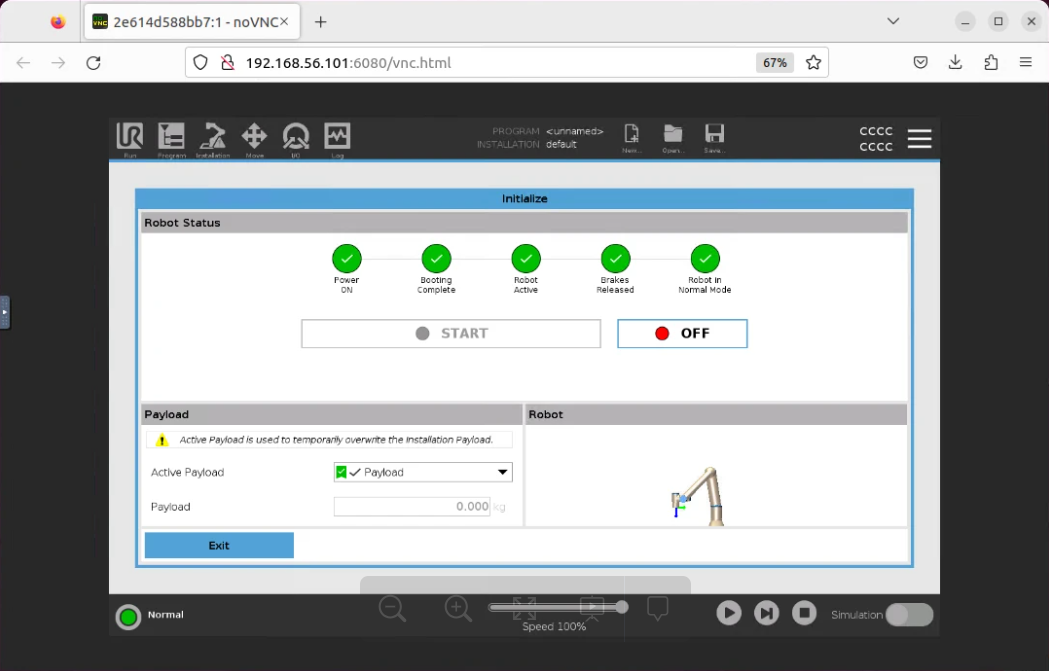Click the browser back arrow
Screen dimensions: 1049x671
click(x=23, y=63)
